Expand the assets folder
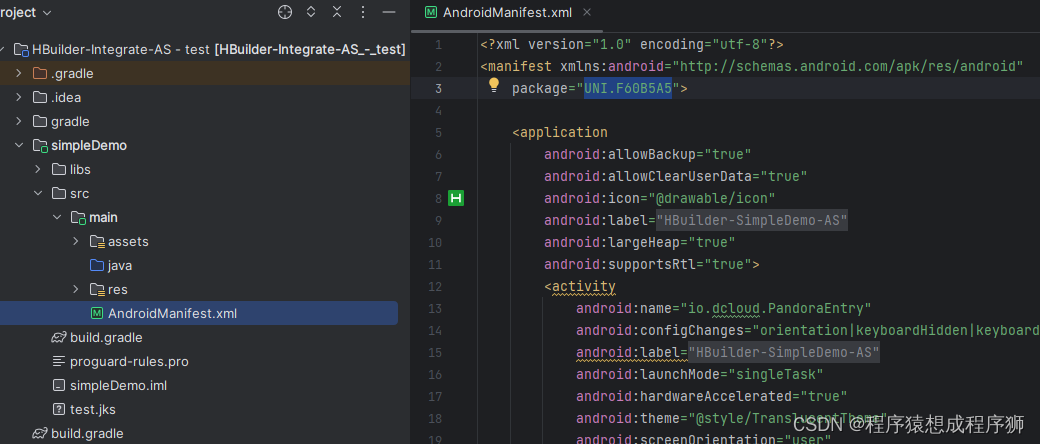 click(76, 242)
